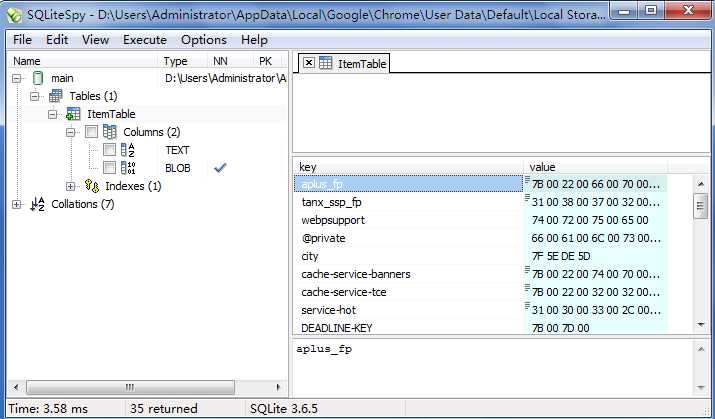Click the aplus_fp text in detail pane
The height and width of the screenshot is (419, 715).
(324, 349)
